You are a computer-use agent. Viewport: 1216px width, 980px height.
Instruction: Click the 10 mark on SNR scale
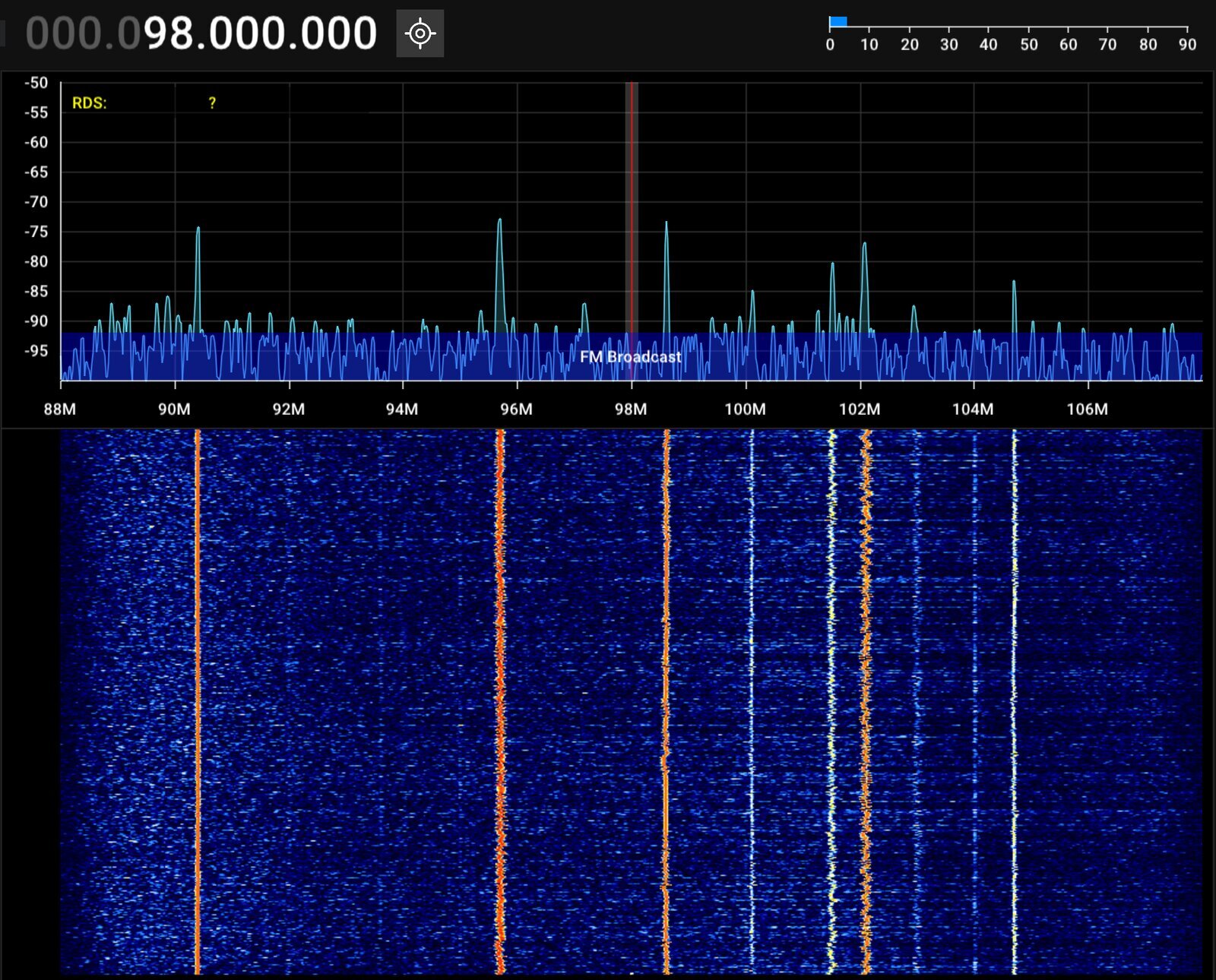point(869,45)
